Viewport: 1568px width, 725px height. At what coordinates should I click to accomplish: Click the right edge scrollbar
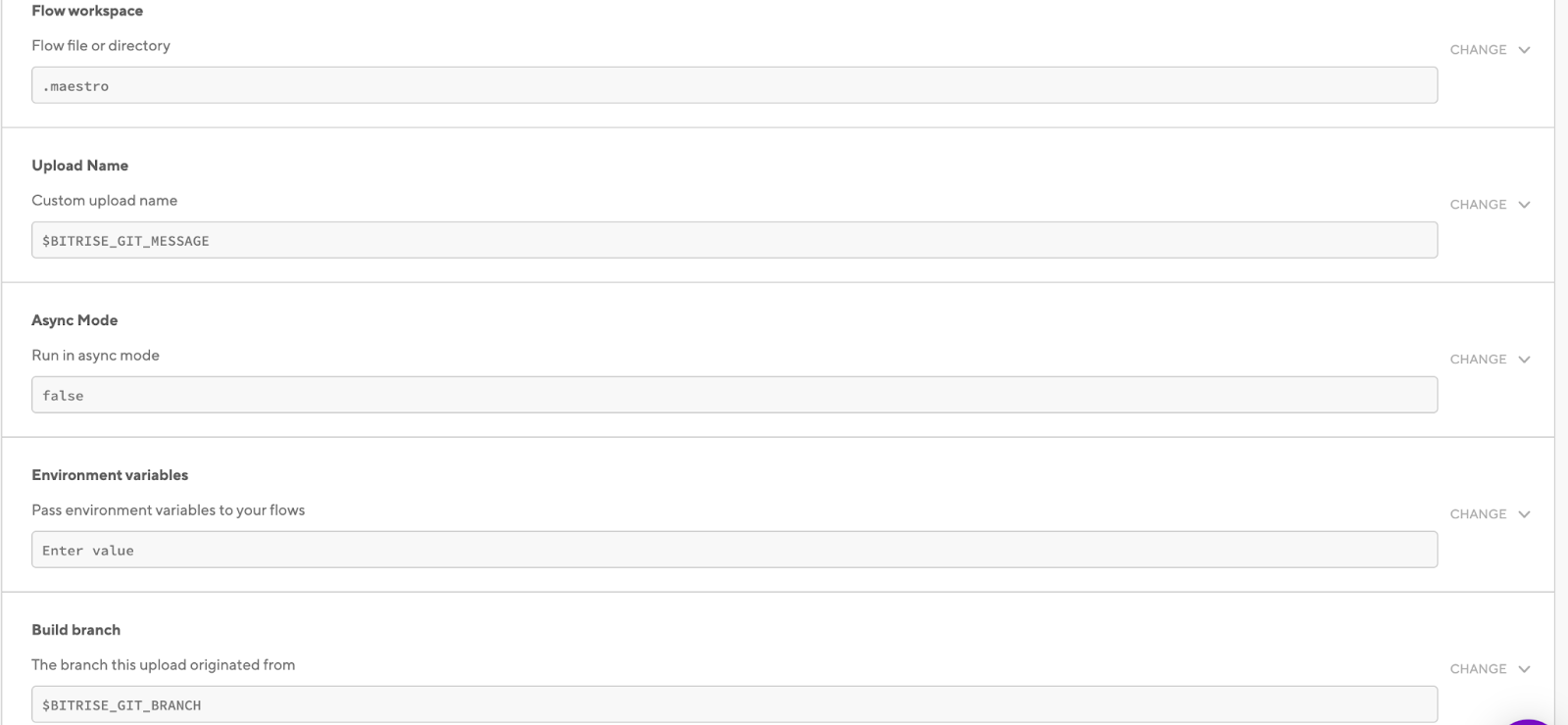pyautogui.click(x=1563, y=362)
